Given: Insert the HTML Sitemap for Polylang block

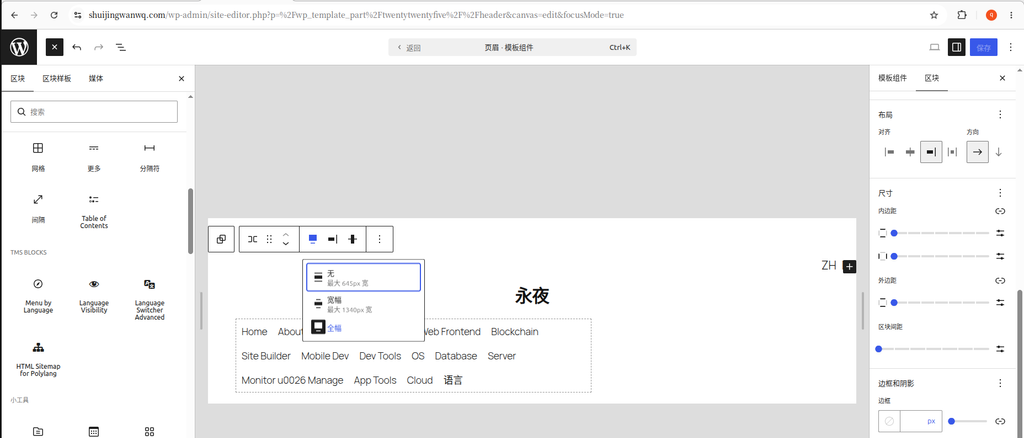Looking at the screenshot, I should pos(38,358).
